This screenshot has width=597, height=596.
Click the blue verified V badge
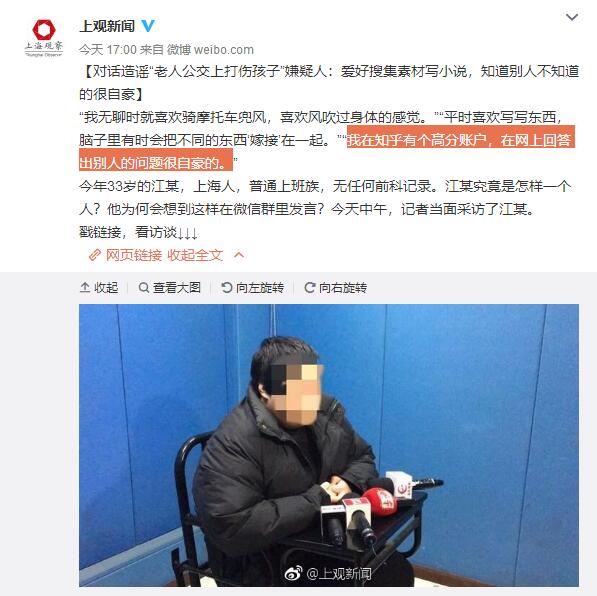pyautogui.click(x=148, y=26)
